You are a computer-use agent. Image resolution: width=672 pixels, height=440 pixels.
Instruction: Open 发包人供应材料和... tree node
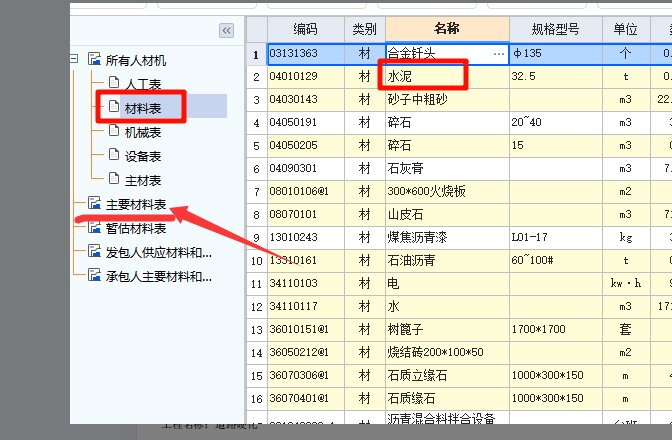pyautogui.click(x=159, y=252)
